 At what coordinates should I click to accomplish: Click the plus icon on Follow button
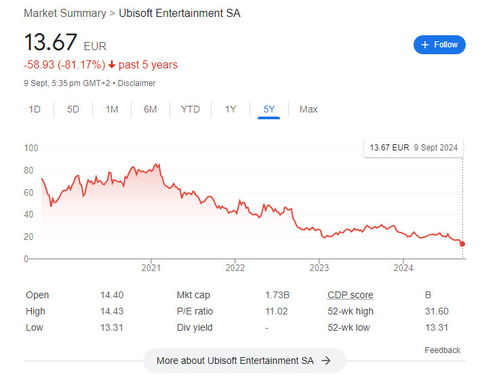[x=425, y=45]
